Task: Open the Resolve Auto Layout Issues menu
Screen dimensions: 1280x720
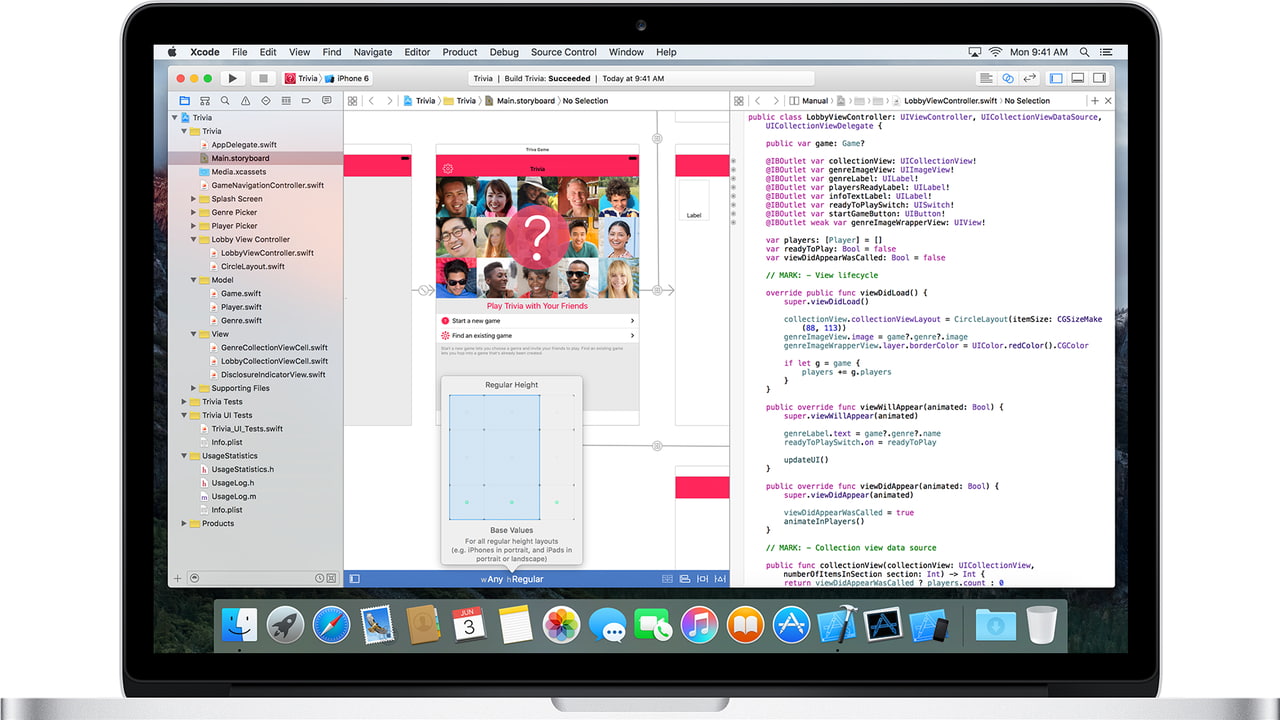Action: tap(720, 578)
